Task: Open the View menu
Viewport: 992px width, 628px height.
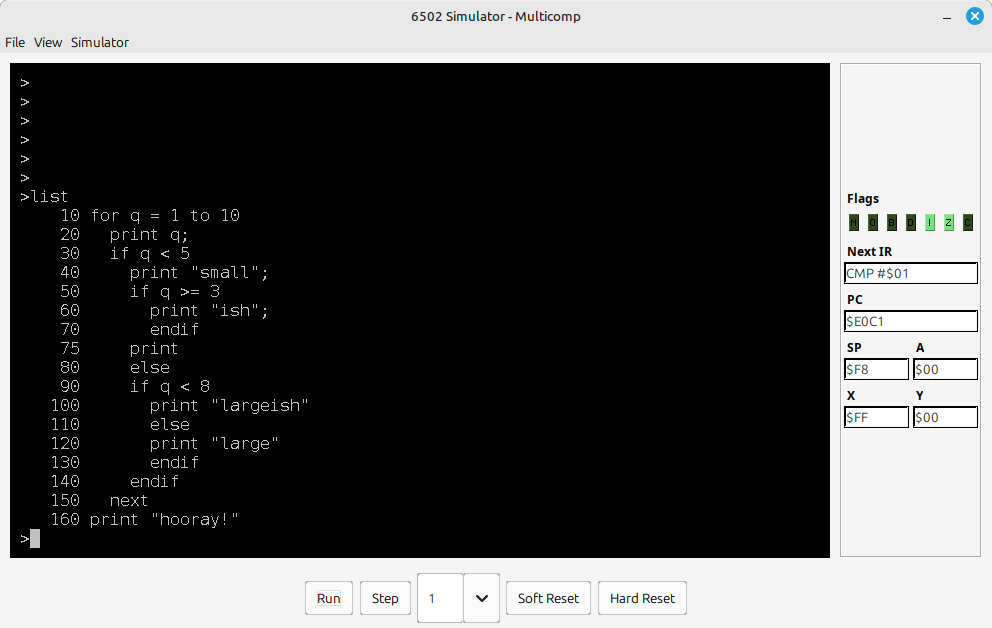Action: [48, 42]
